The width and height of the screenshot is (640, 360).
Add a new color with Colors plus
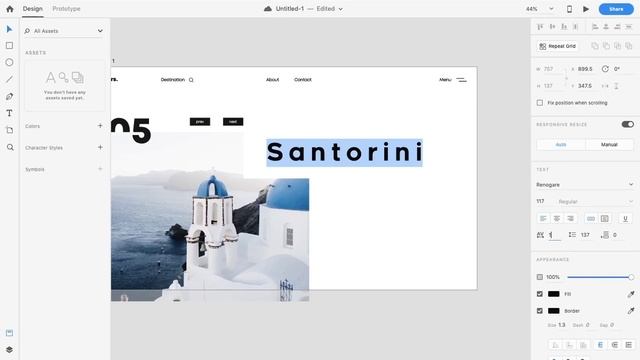100,126
